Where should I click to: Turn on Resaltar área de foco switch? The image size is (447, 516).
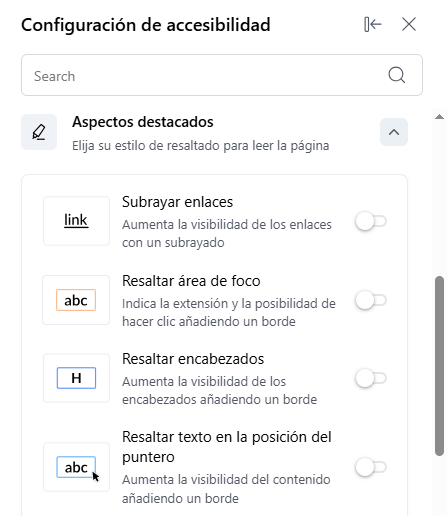[371, 300]
